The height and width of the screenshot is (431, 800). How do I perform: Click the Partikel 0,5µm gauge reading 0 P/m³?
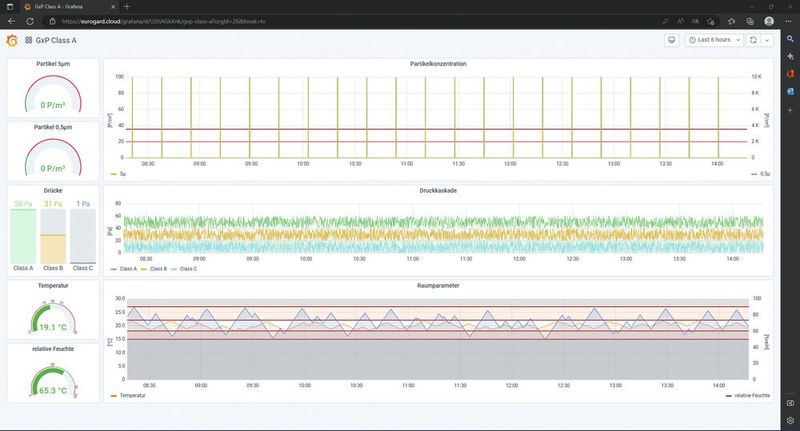coord(53,158)
